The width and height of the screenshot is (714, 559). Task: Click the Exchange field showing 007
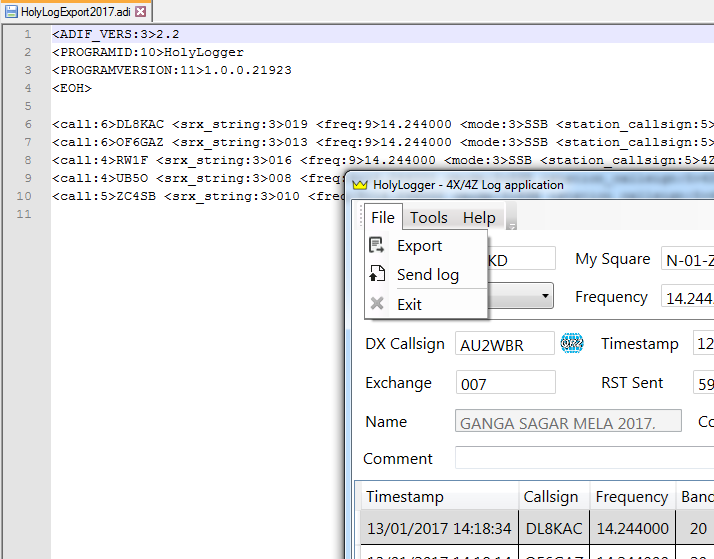tap(505, 382)
